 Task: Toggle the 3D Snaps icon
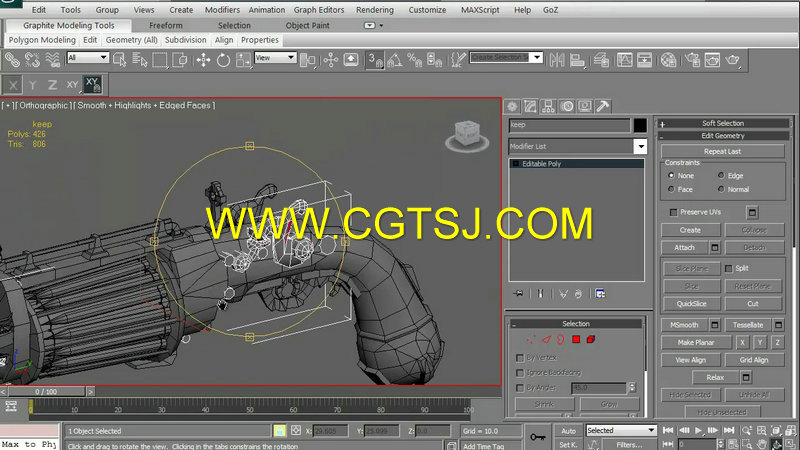[375, 60]
